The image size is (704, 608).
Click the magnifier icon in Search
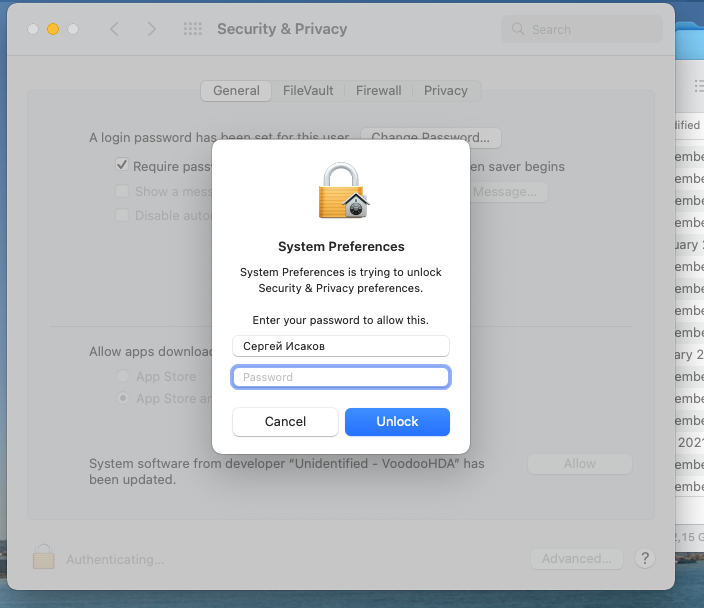pyautogui.click(x=518, y=29)
